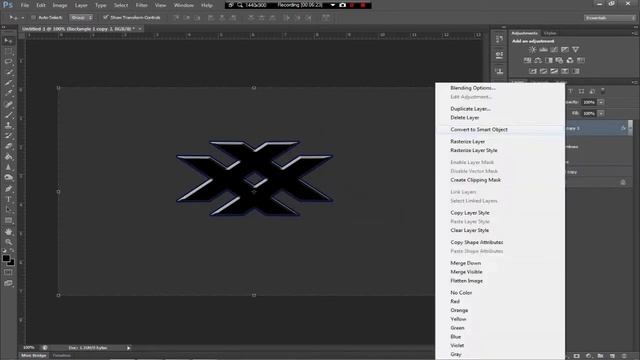640x360 pixels.
Task: Click zoom percentage field in status bar
Action: point(29,348)
